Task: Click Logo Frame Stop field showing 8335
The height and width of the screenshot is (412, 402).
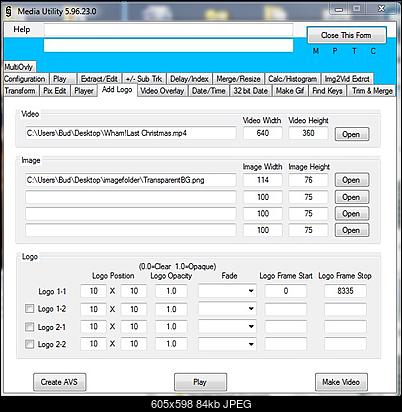Action: point(345,291)
